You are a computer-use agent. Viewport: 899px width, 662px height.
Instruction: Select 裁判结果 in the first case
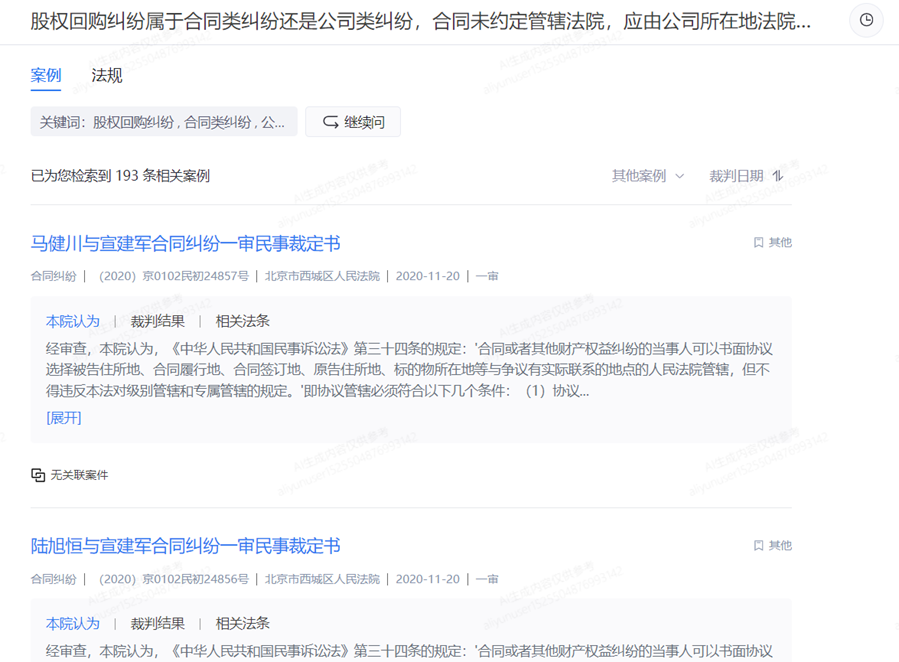158,321
